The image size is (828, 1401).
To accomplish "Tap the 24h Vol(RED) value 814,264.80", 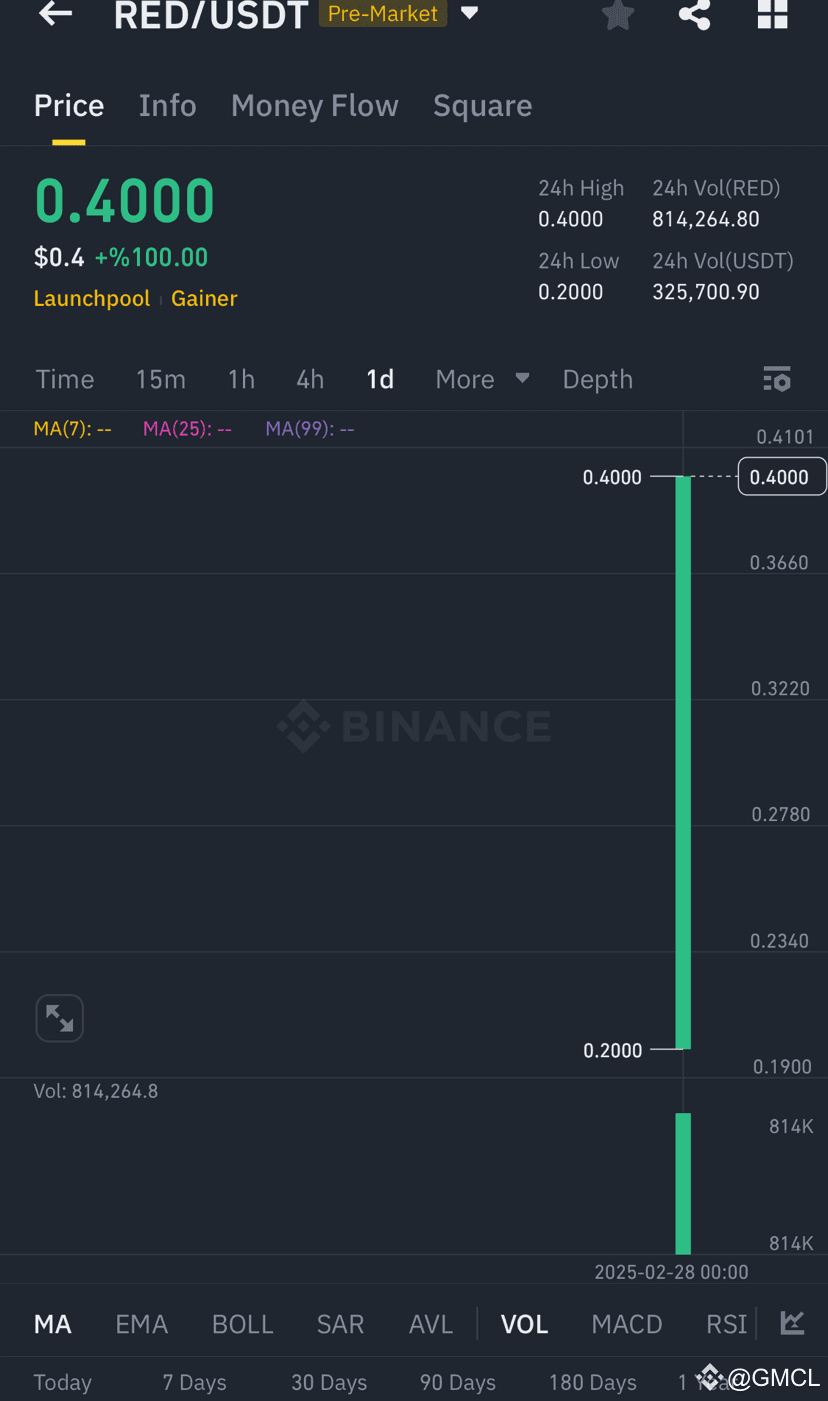I will pos(706,219).
